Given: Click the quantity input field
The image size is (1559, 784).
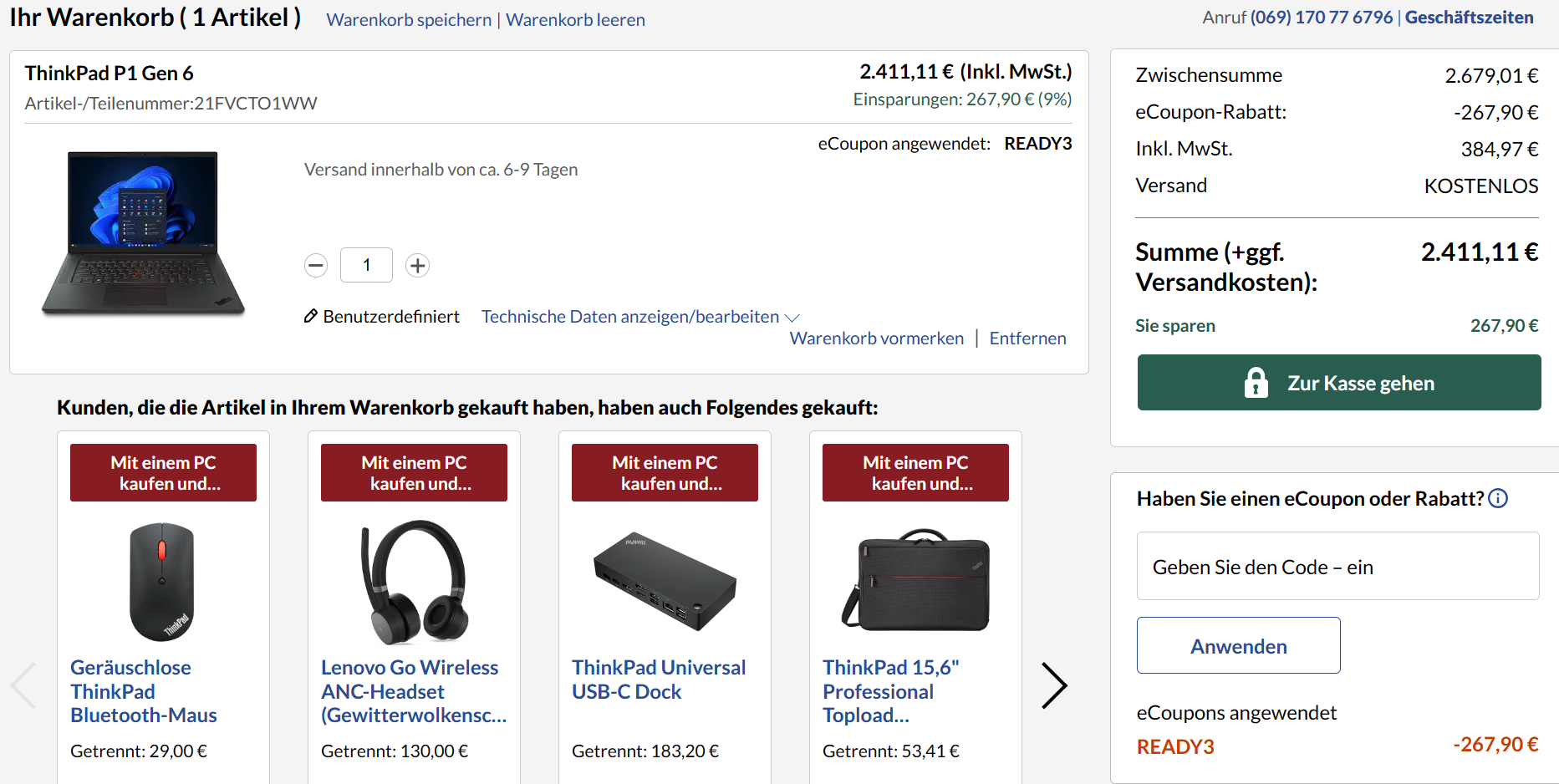Looking at the screenshot, I should [x=366, y=266].
